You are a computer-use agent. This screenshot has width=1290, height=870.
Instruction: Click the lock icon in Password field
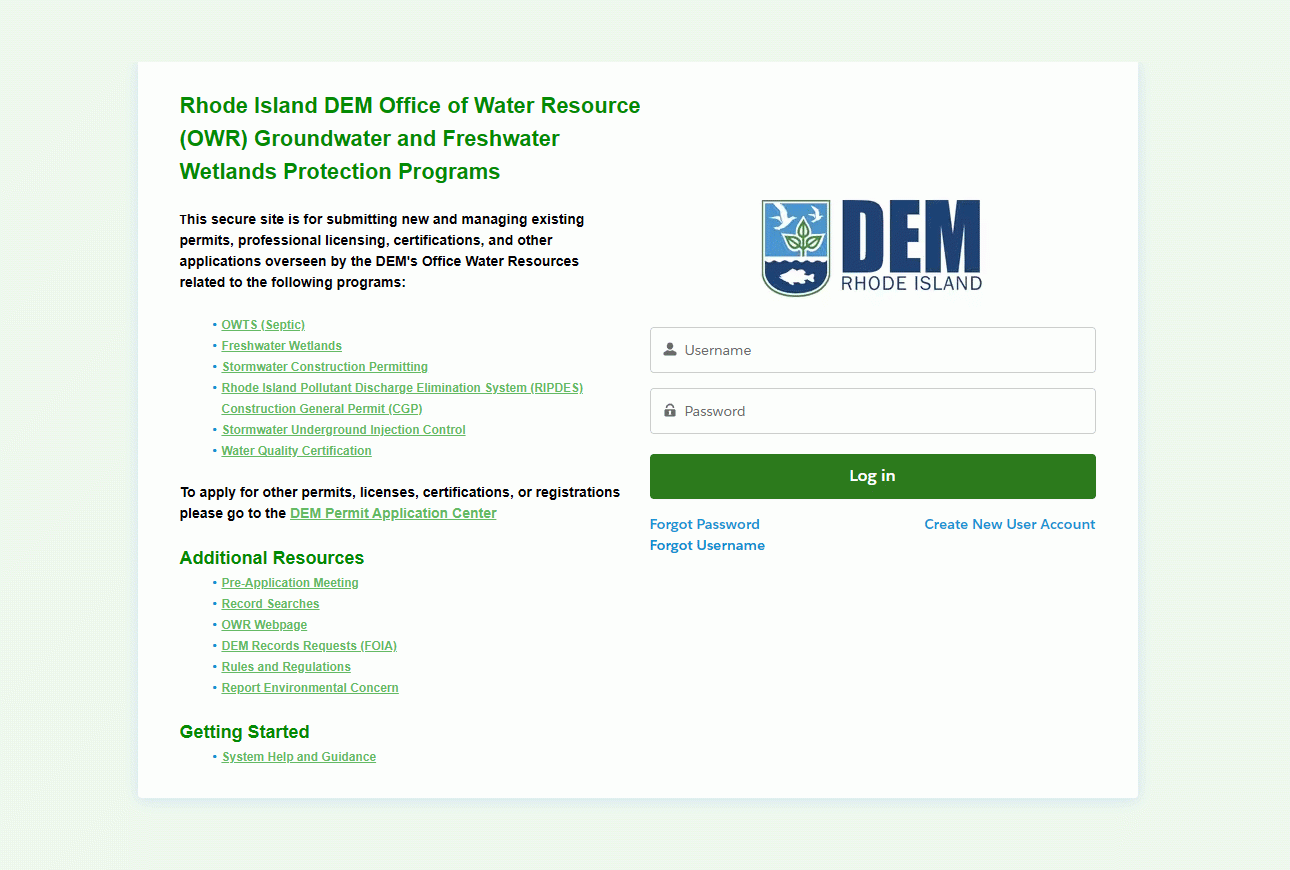(670, 411)
